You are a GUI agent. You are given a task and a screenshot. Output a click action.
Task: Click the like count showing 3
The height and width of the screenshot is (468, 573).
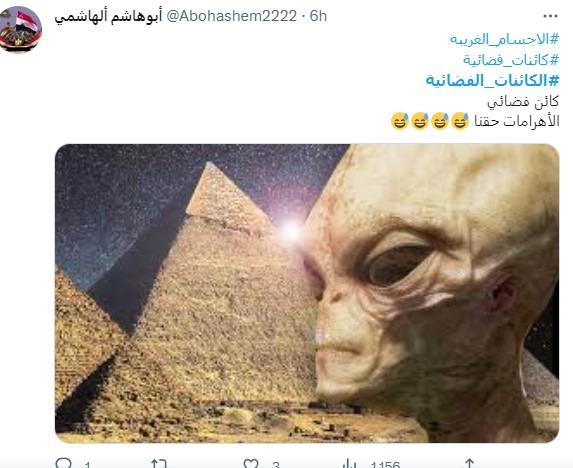click(x=276, y=465)
